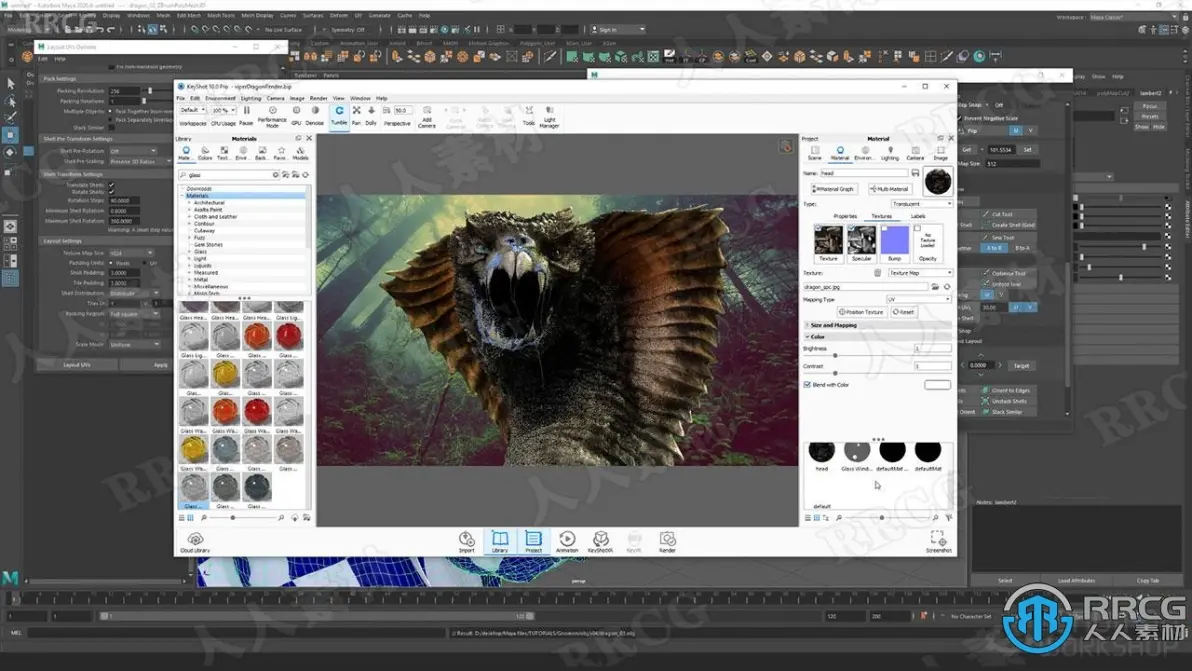Open the material Type dropdown
Image resolution: width=1192 pixels, height=671 pixels.
(x=921, y=204)
